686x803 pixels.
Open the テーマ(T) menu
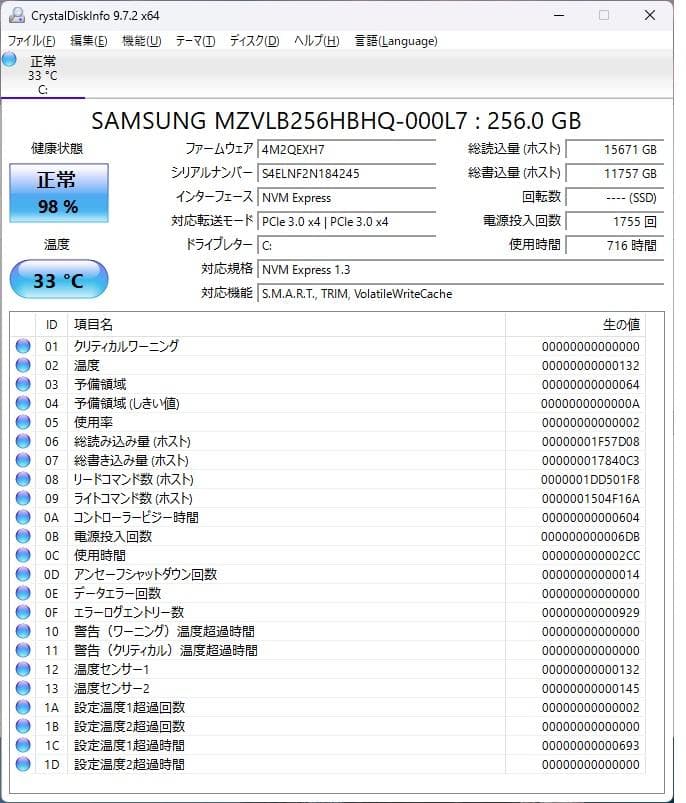tap(195, 41)
